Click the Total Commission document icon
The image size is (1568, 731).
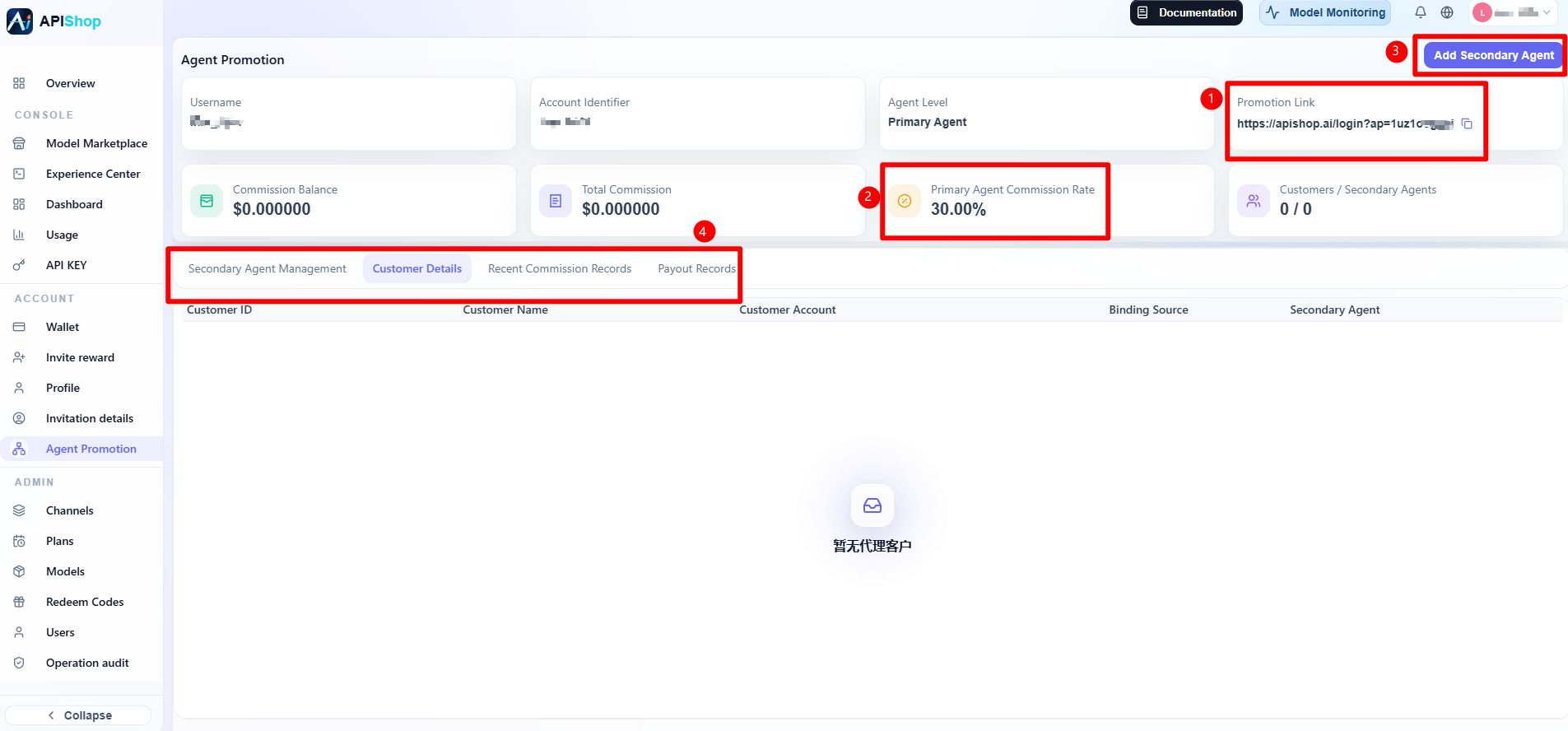coord(556,201)
